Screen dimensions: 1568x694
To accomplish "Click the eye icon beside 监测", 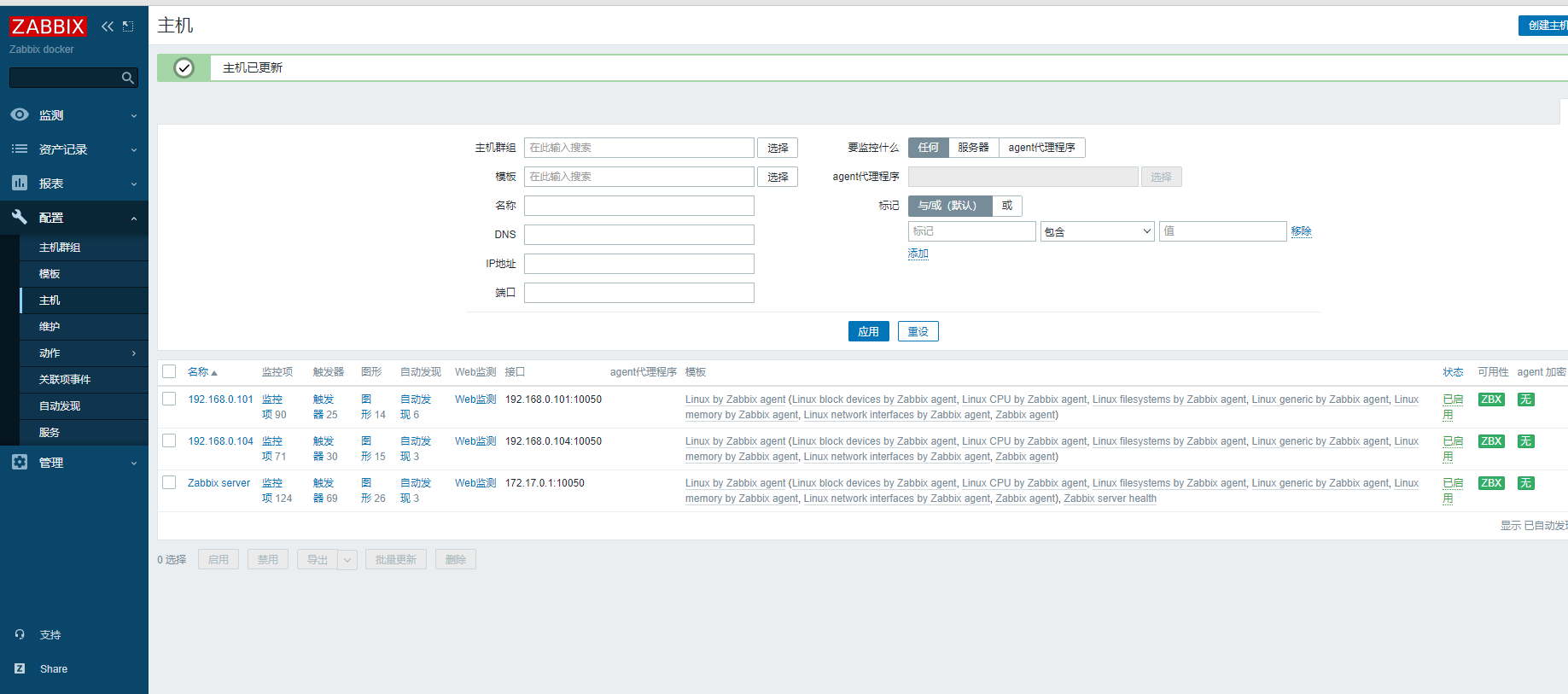I will [x=20, y=114].
